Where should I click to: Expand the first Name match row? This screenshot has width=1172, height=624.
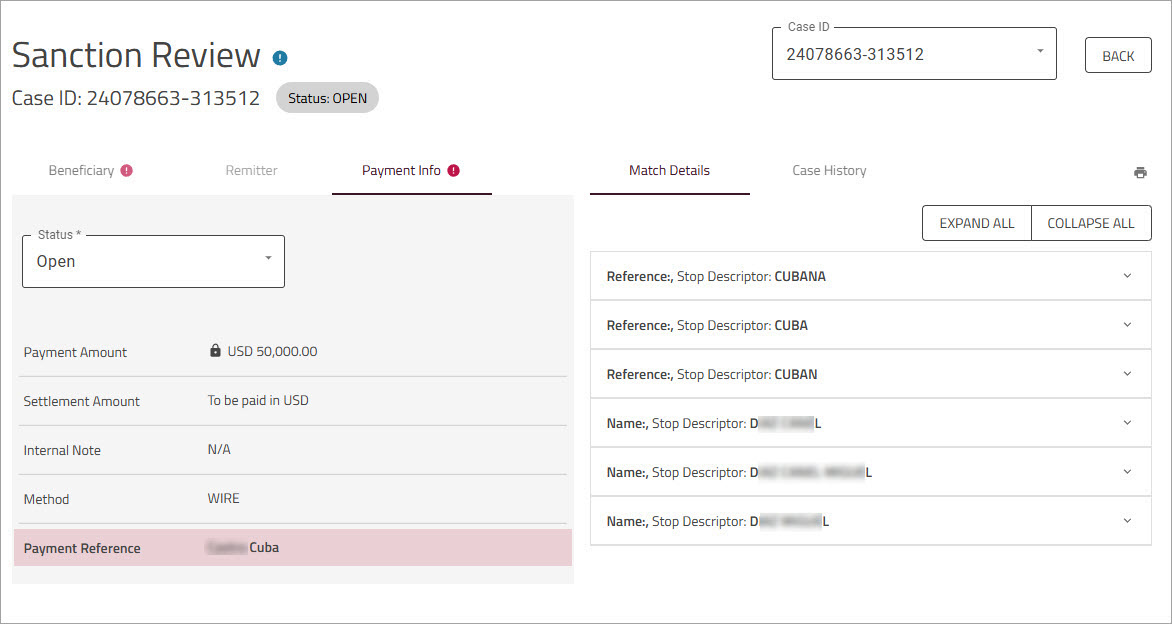[1127, 422]
